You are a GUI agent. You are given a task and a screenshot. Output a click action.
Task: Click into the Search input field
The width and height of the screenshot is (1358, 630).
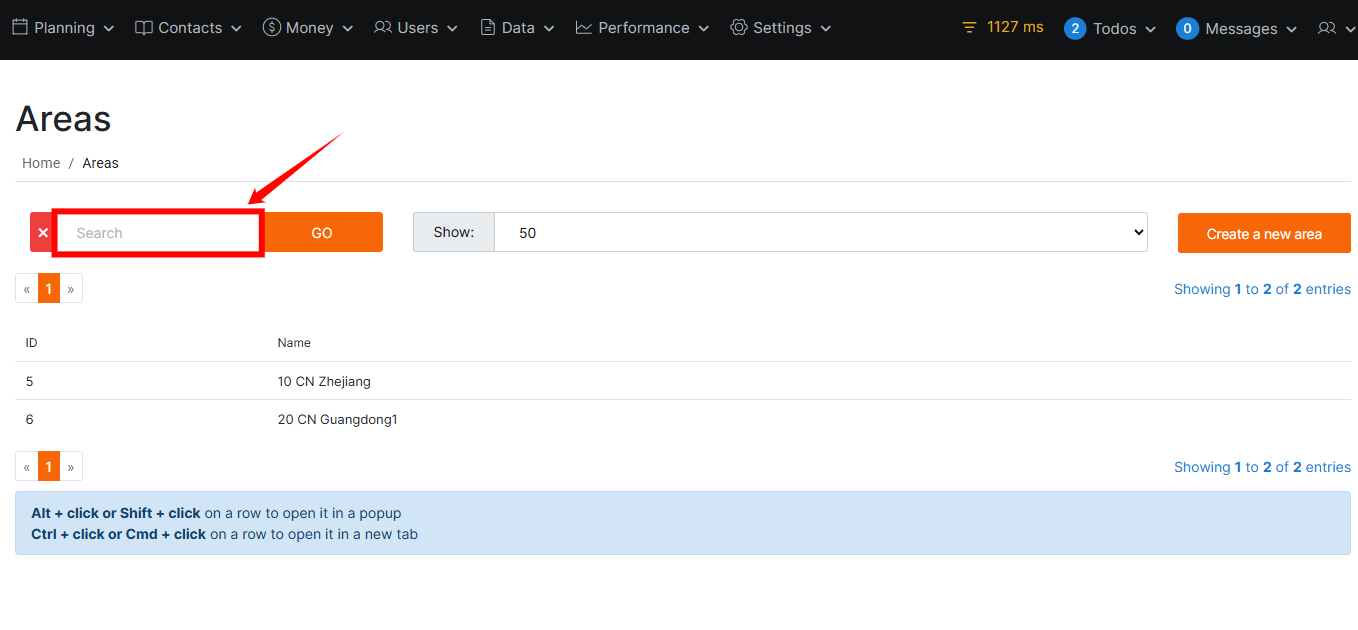(x=158, y=233)
